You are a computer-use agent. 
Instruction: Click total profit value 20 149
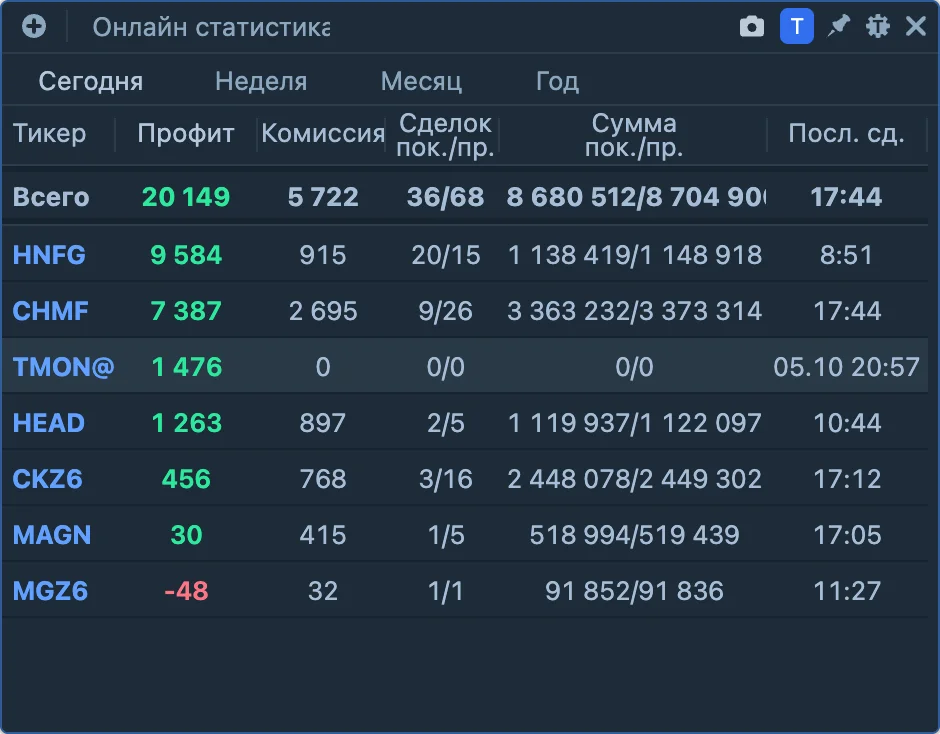pyautogui.click(x=186, y=197)
